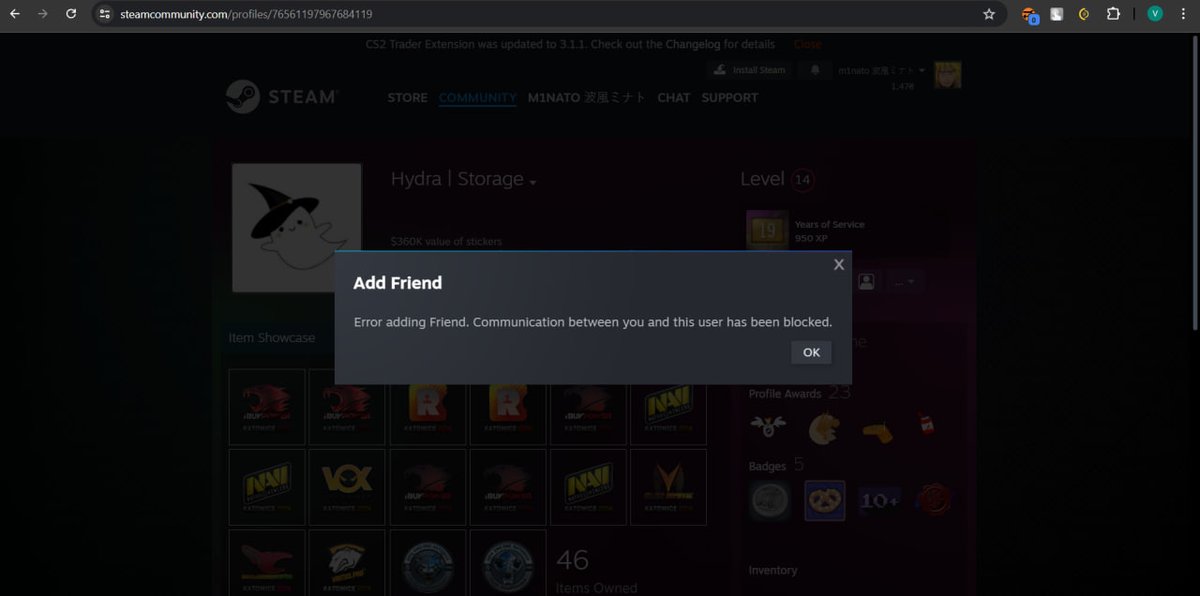Expand the Hydra | Storage name dropdown arrow
Image resolution: width=1200 pixels, height=596 pixels.
tap(533, 183)
